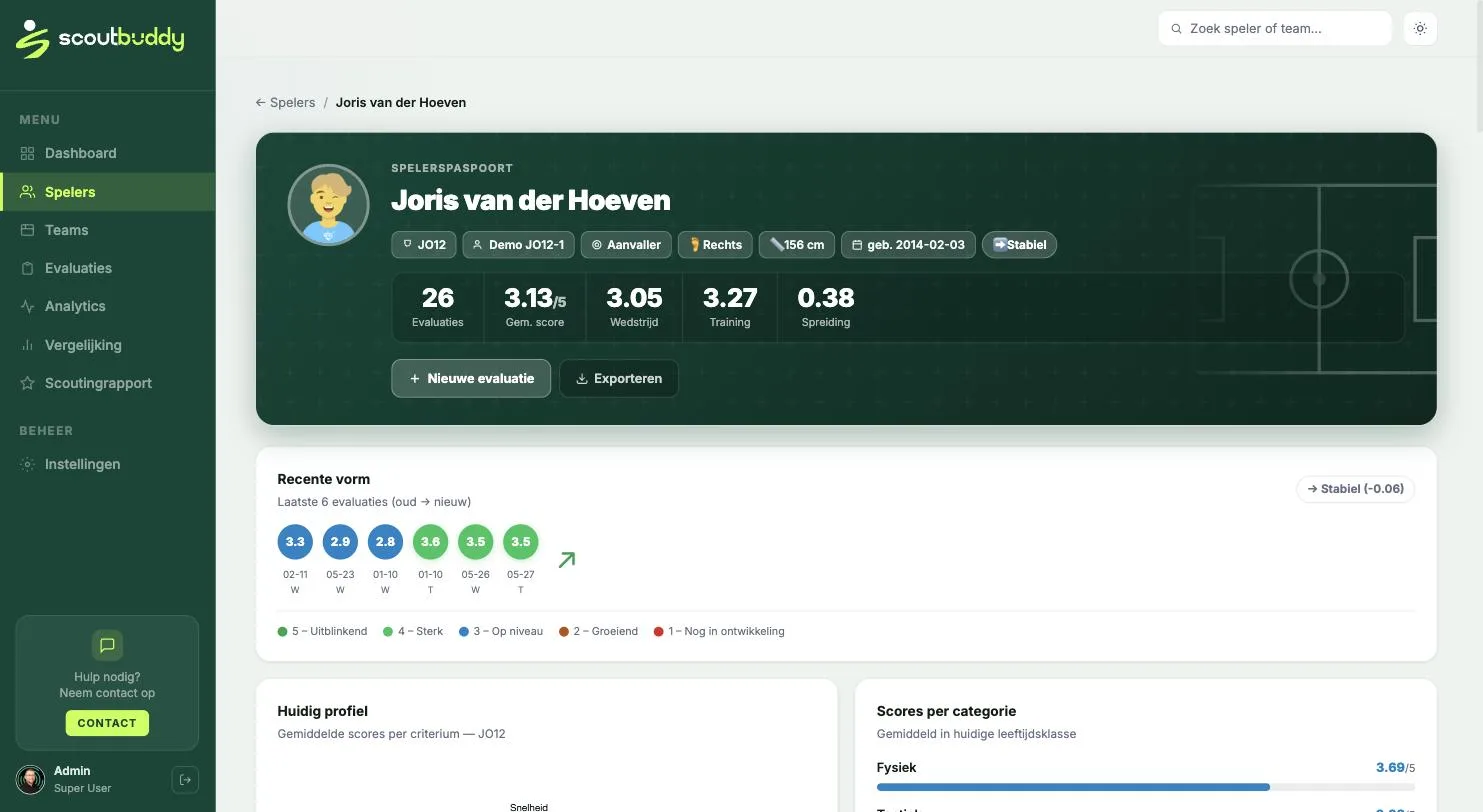Open the Vergelijking page
The height and width of the screenshot is (812, 1483).
pos(107,345)
